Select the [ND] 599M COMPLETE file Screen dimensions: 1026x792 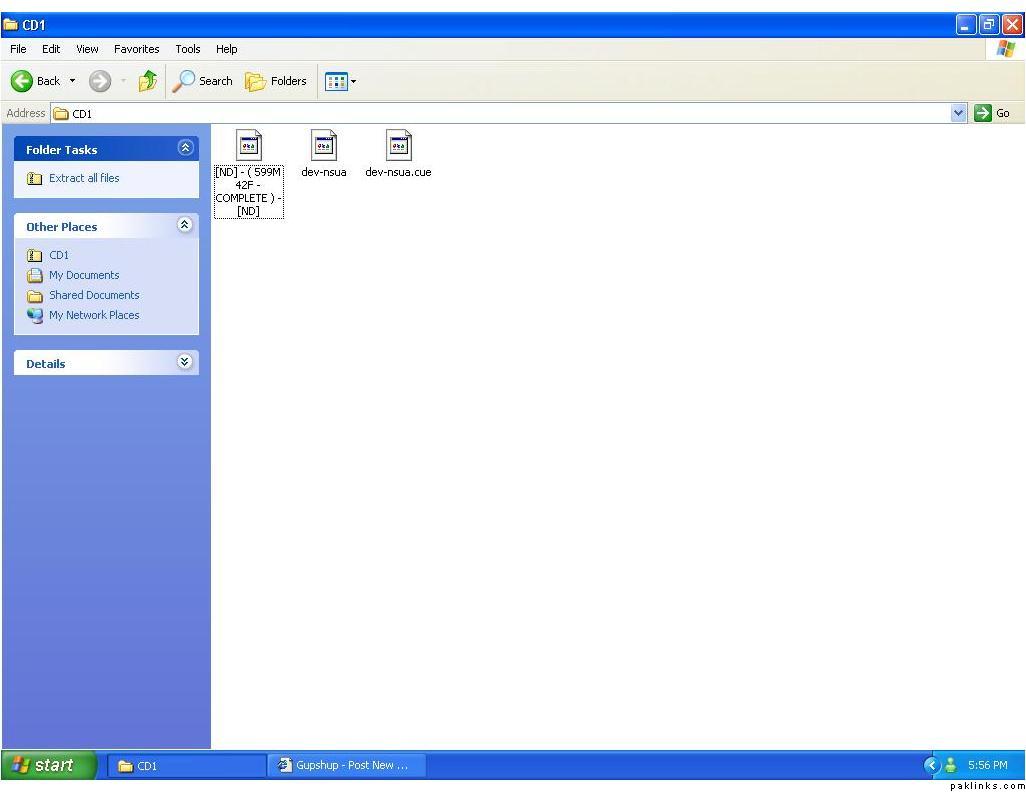pyautogui.click(x=249, y=146)
